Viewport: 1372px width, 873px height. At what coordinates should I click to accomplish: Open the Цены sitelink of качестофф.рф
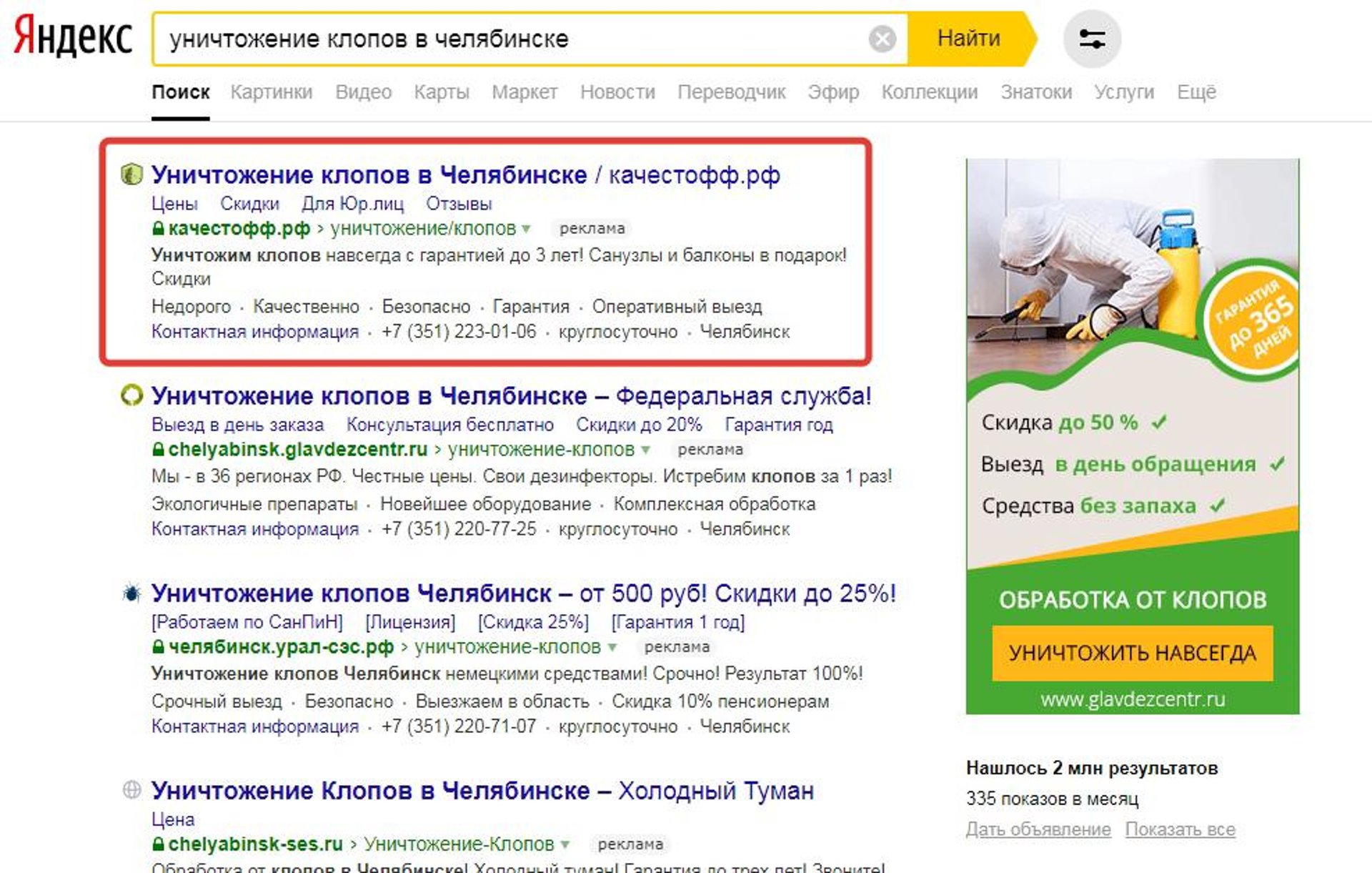pos(174,204)
